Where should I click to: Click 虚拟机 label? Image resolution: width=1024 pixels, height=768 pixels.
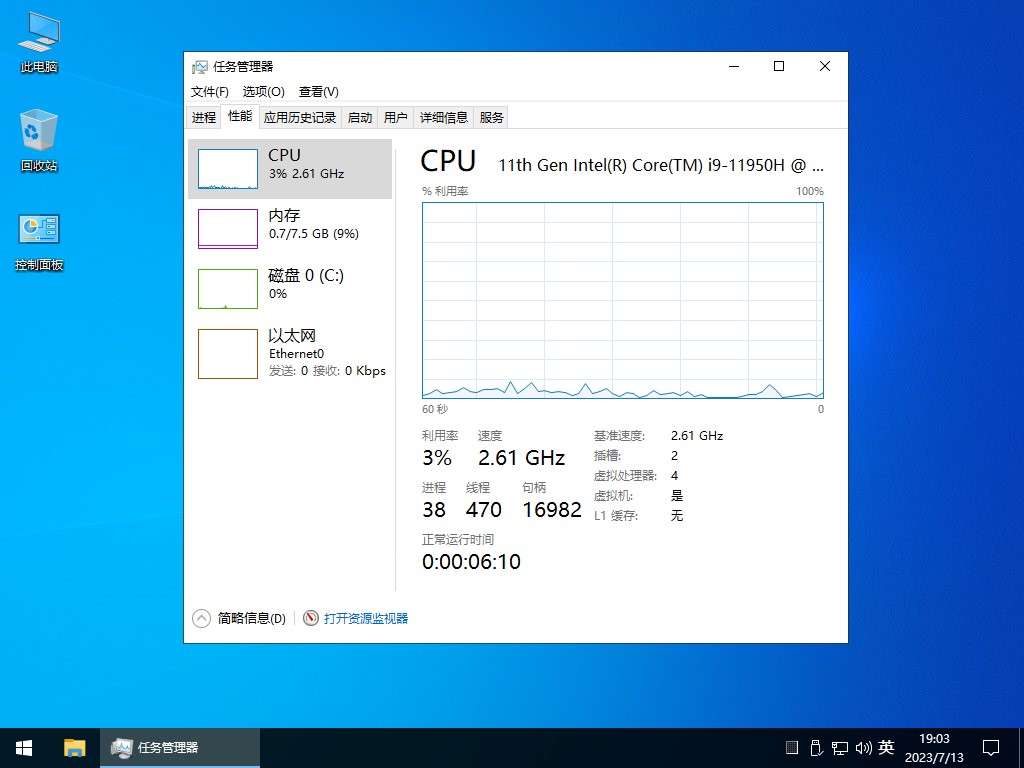[x=613, y=496]
